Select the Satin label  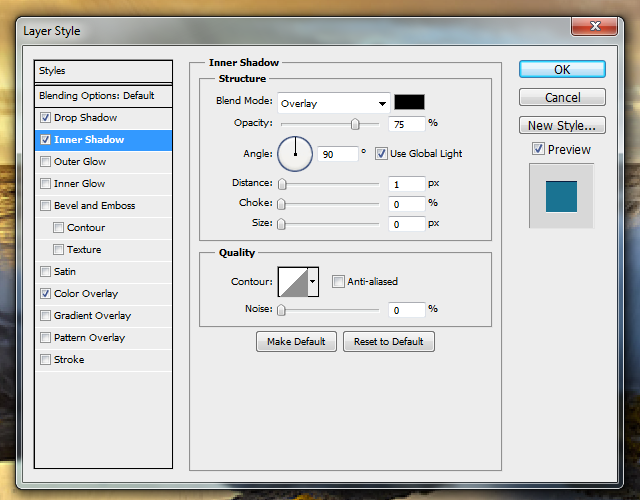64,271
